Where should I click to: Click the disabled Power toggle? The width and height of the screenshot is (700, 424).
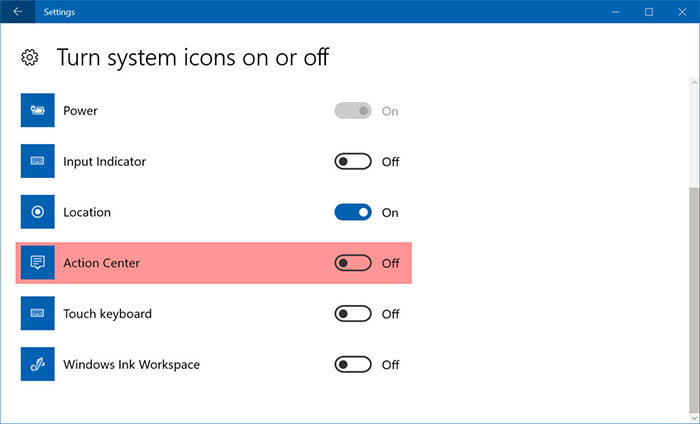tap(353, 111)
